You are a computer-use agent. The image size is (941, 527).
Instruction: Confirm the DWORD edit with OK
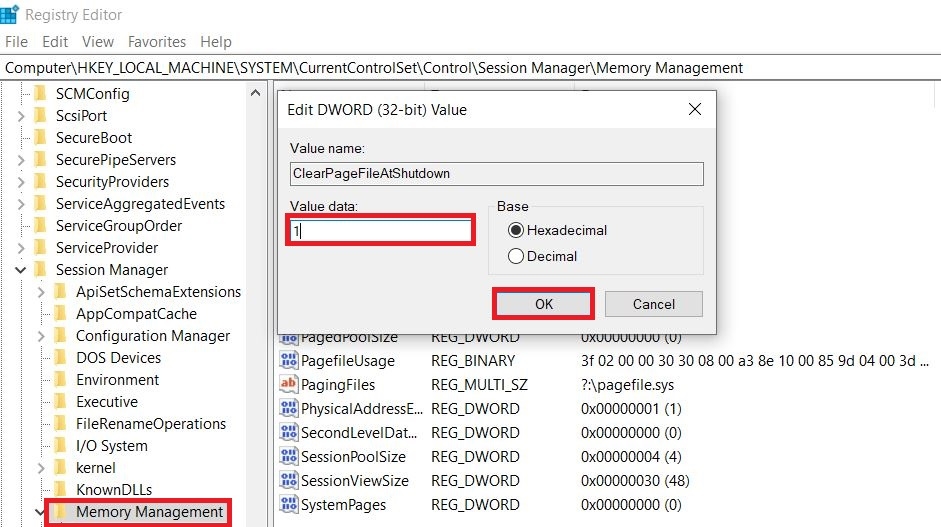coord(544,304)
